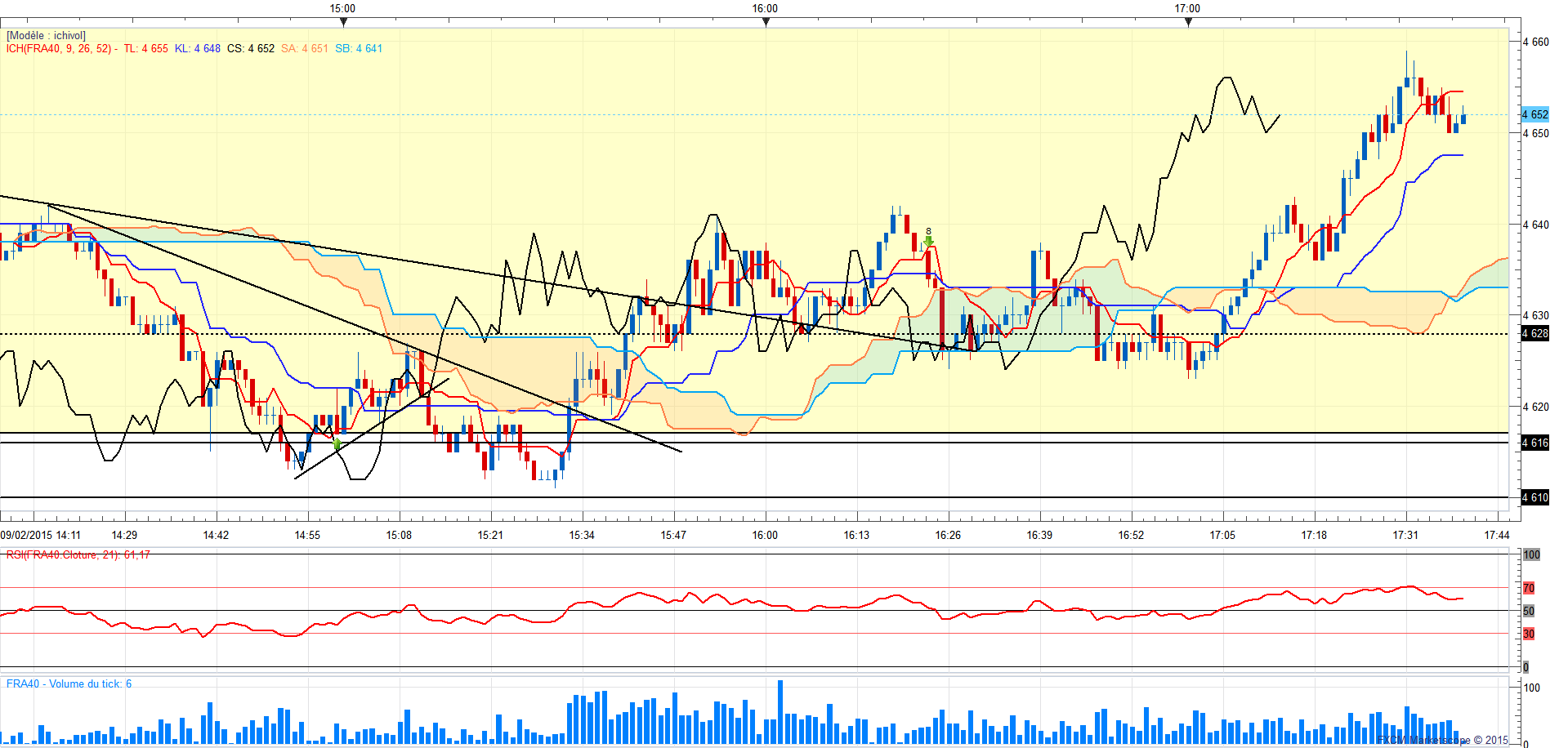Open the RSI(FRA40 Cloture, 21) indicator label

tap(78, 554)
